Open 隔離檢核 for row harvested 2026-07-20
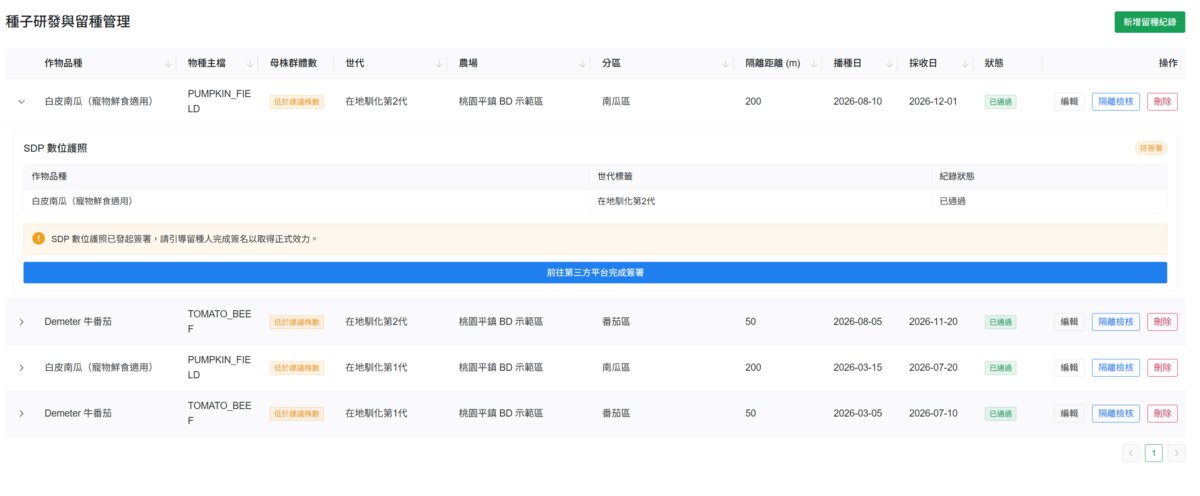 click(1115, 367)
